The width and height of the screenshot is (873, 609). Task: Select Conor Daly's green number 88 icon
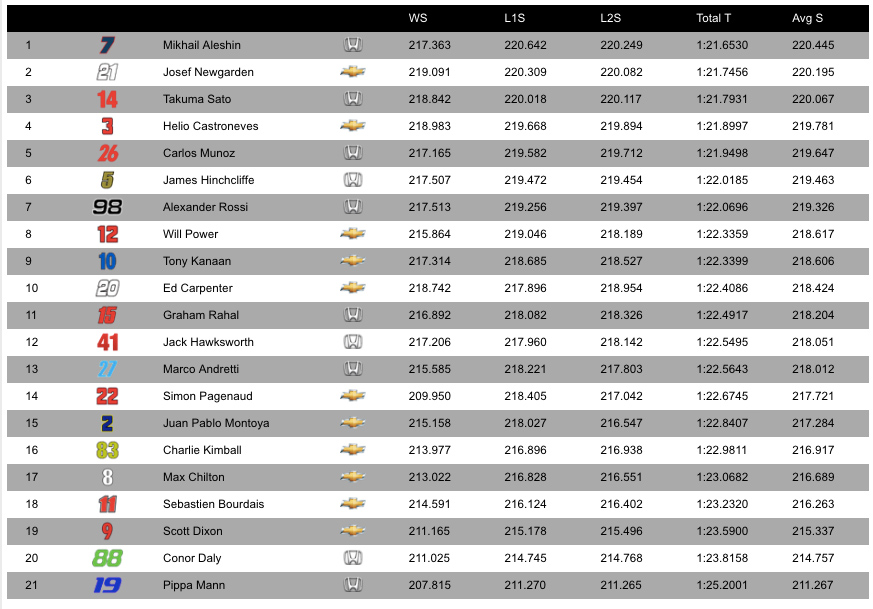[x=107, y=558]
